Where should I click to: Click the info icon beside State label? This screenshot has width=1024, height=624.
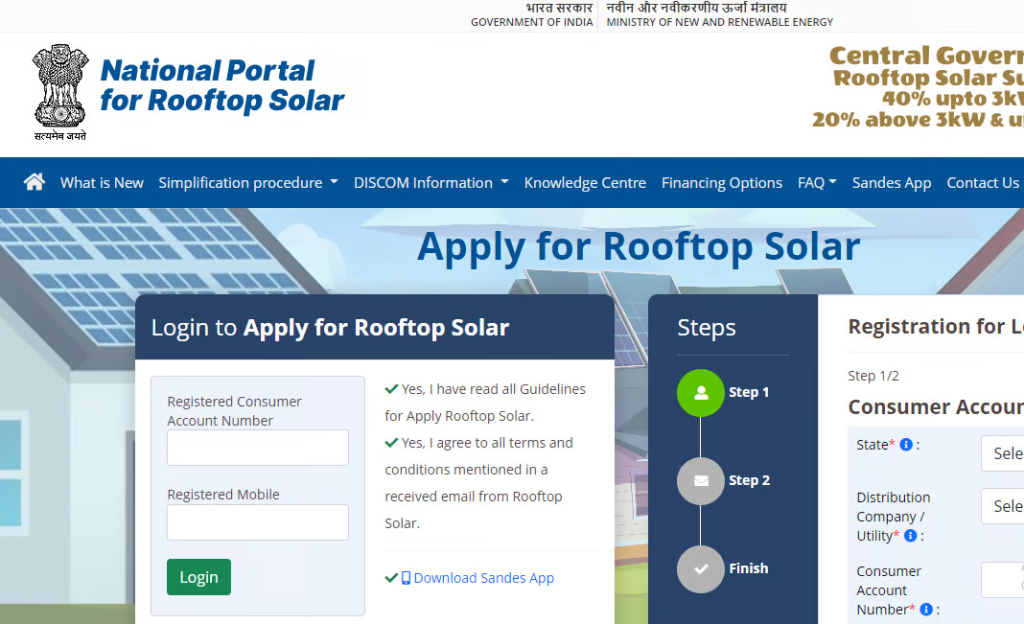click(906, 445)
